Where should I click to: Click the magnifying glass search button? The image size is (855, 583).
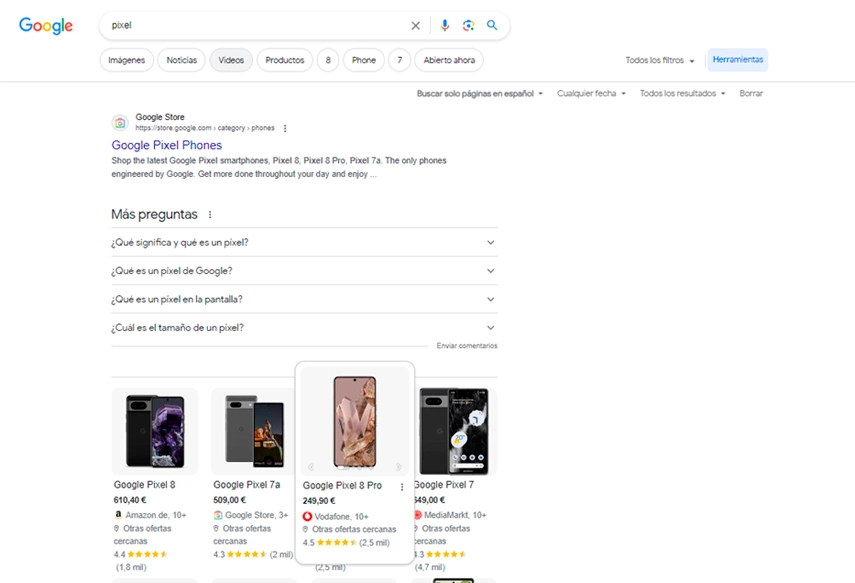pos(492,25)
